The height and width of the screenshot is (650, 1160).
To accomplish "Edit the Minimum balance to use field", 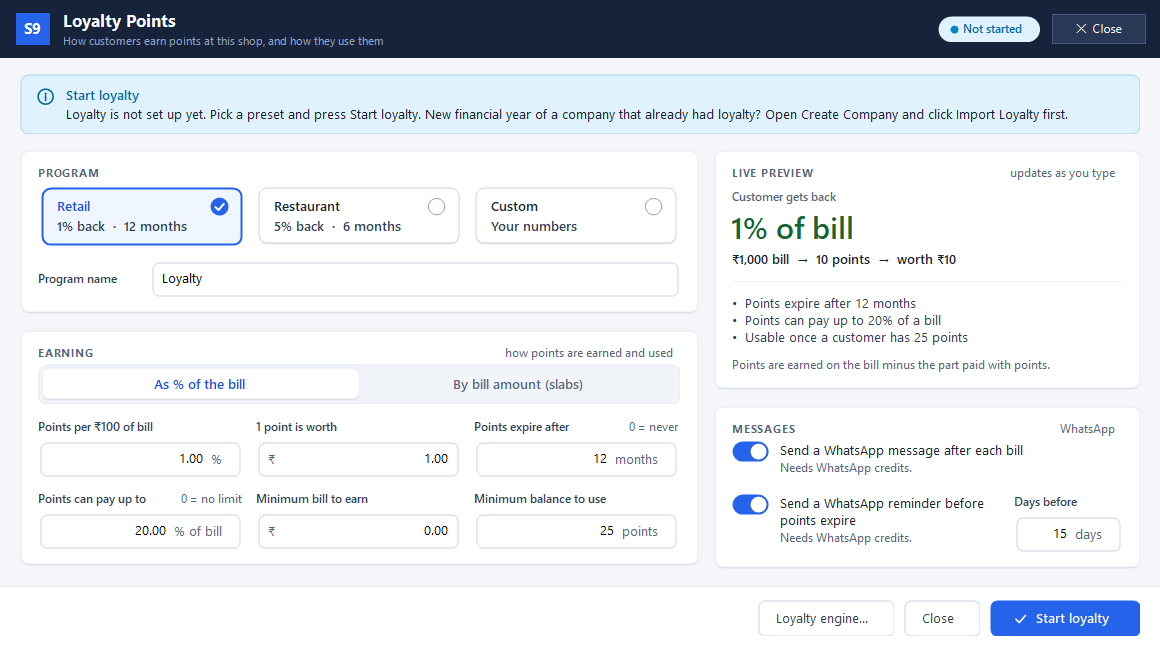I will [x=576, y=532].
